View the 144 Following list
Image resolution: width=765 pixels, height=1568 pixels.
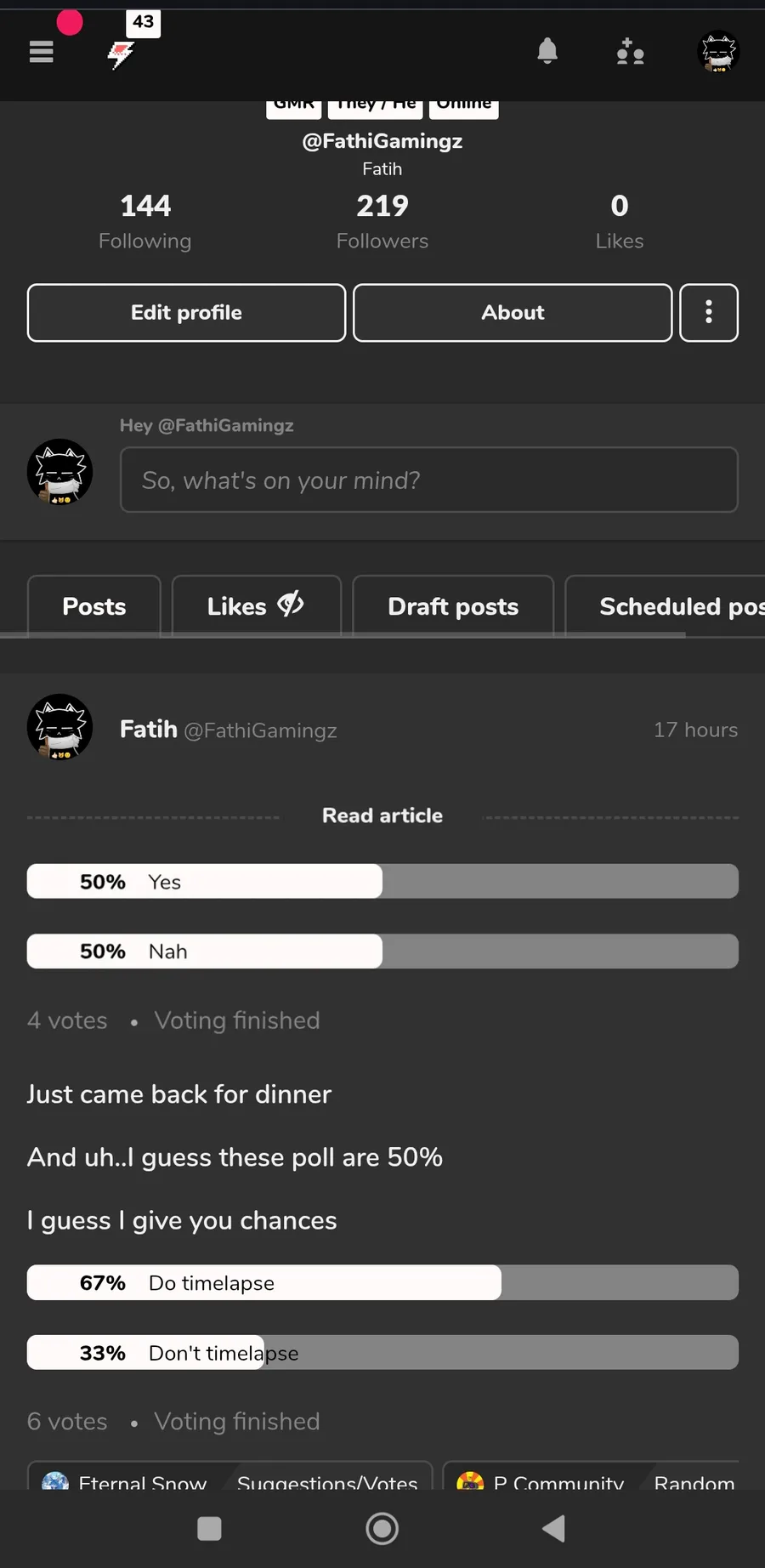(x=145, y=220)
